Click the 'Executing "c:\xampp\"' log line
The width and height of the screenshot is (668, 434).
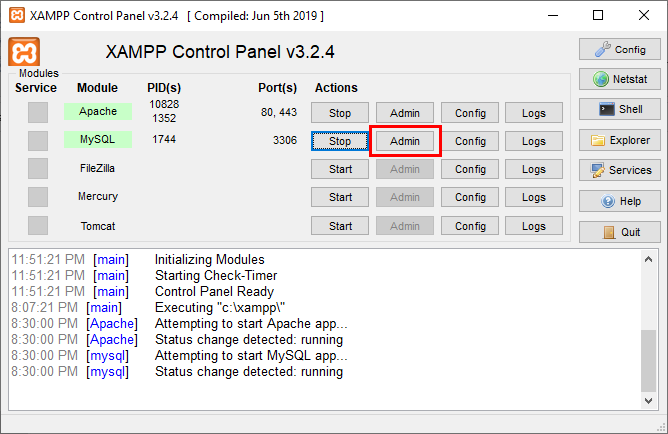tap(220, 308)
